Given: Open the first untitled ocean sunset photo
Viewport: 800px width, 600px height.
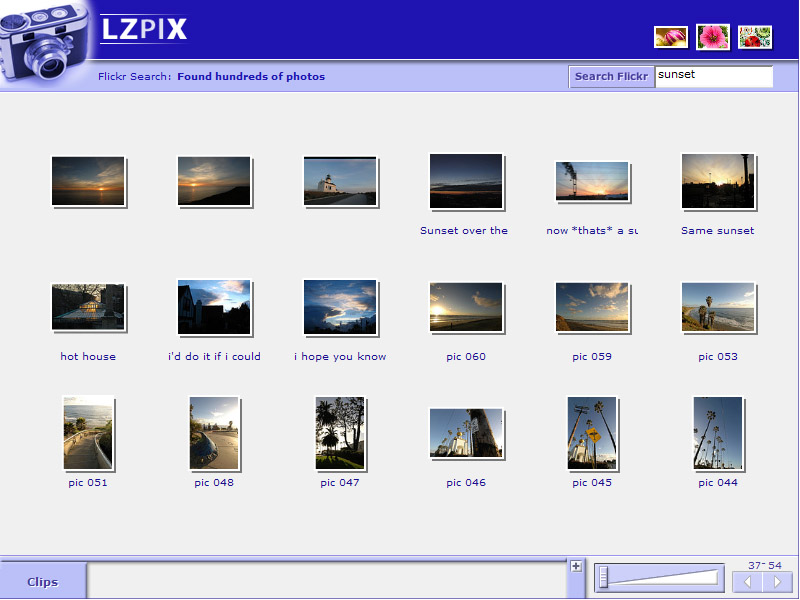Looking at the screenshot, I should click(88, 181).
